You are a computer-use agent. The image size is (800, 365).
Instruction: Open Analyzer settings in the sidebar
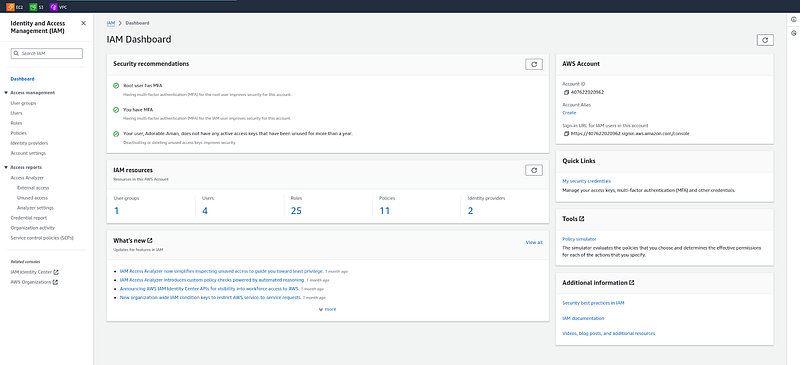click(x=35, y=208)
